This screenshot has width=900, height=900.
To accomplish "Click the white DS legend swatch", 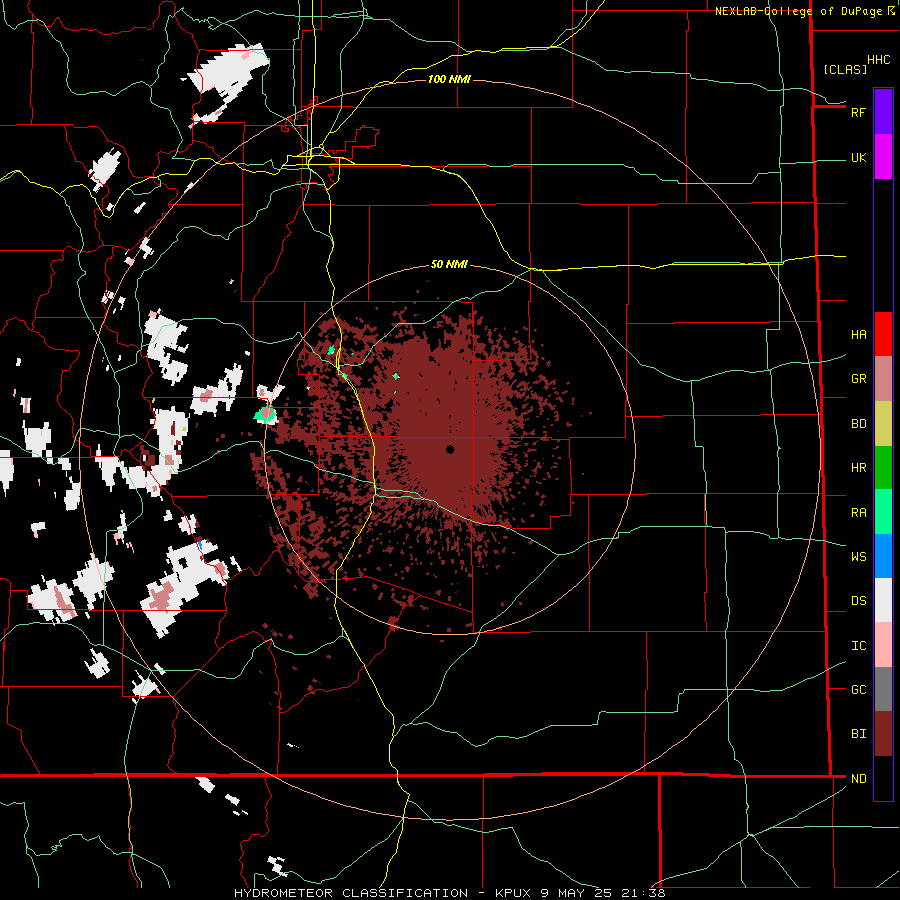I will (x=883, y=600).
